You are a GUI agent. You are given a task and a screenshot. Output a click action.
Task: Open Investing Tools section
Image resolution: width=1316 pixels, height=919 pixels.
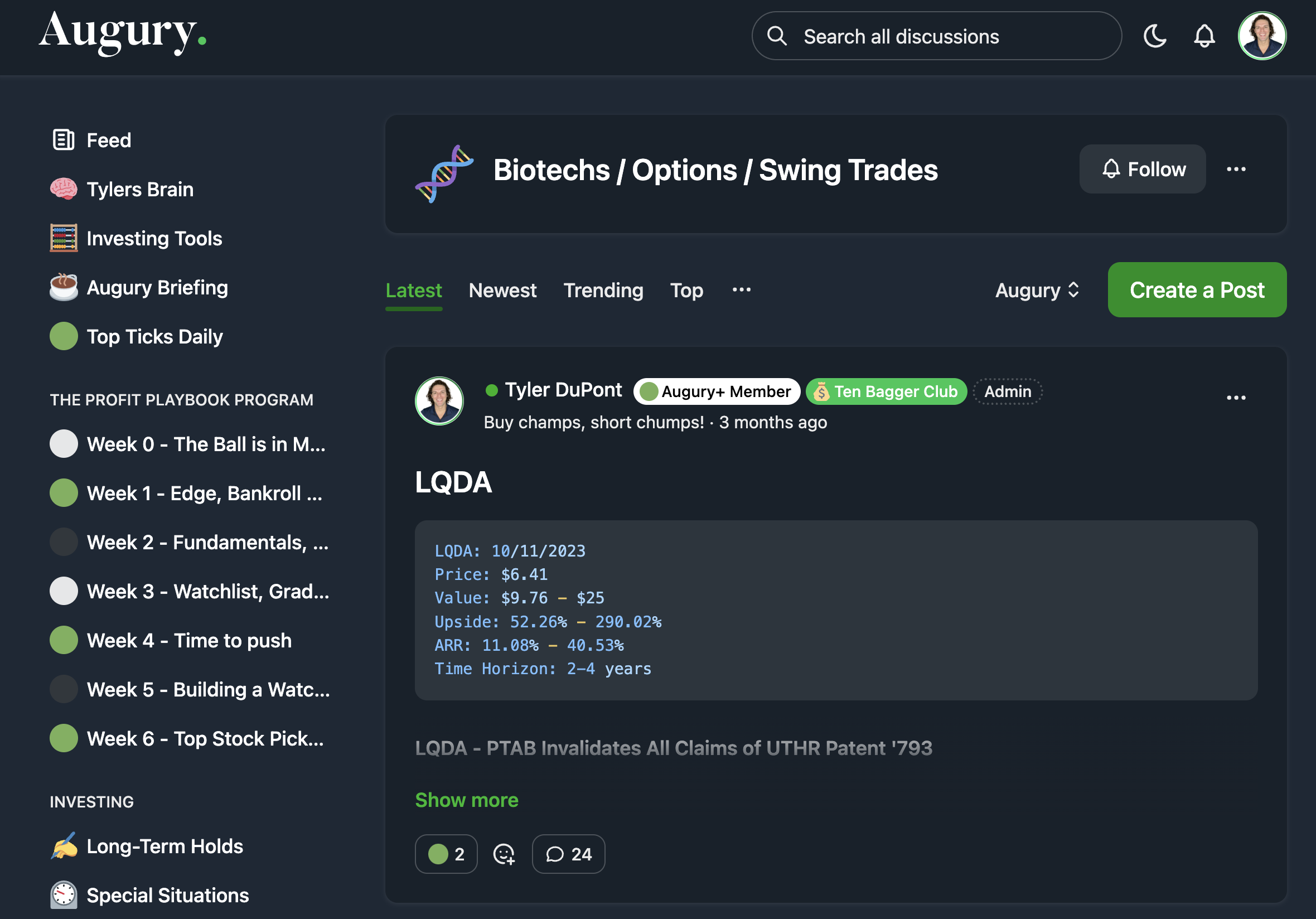click(x=155, y=238)
